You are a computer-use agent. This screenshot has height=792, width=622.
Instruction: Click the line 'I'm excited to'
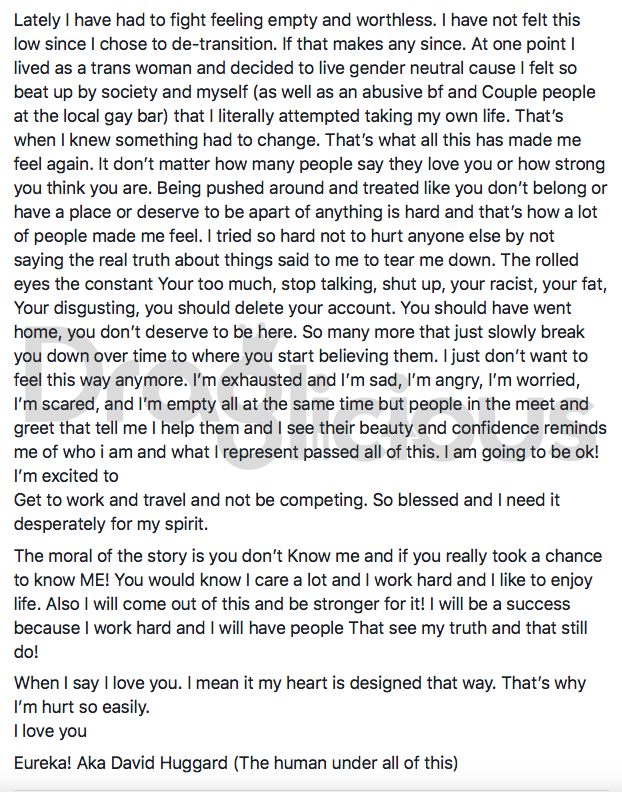click(66, 476)
